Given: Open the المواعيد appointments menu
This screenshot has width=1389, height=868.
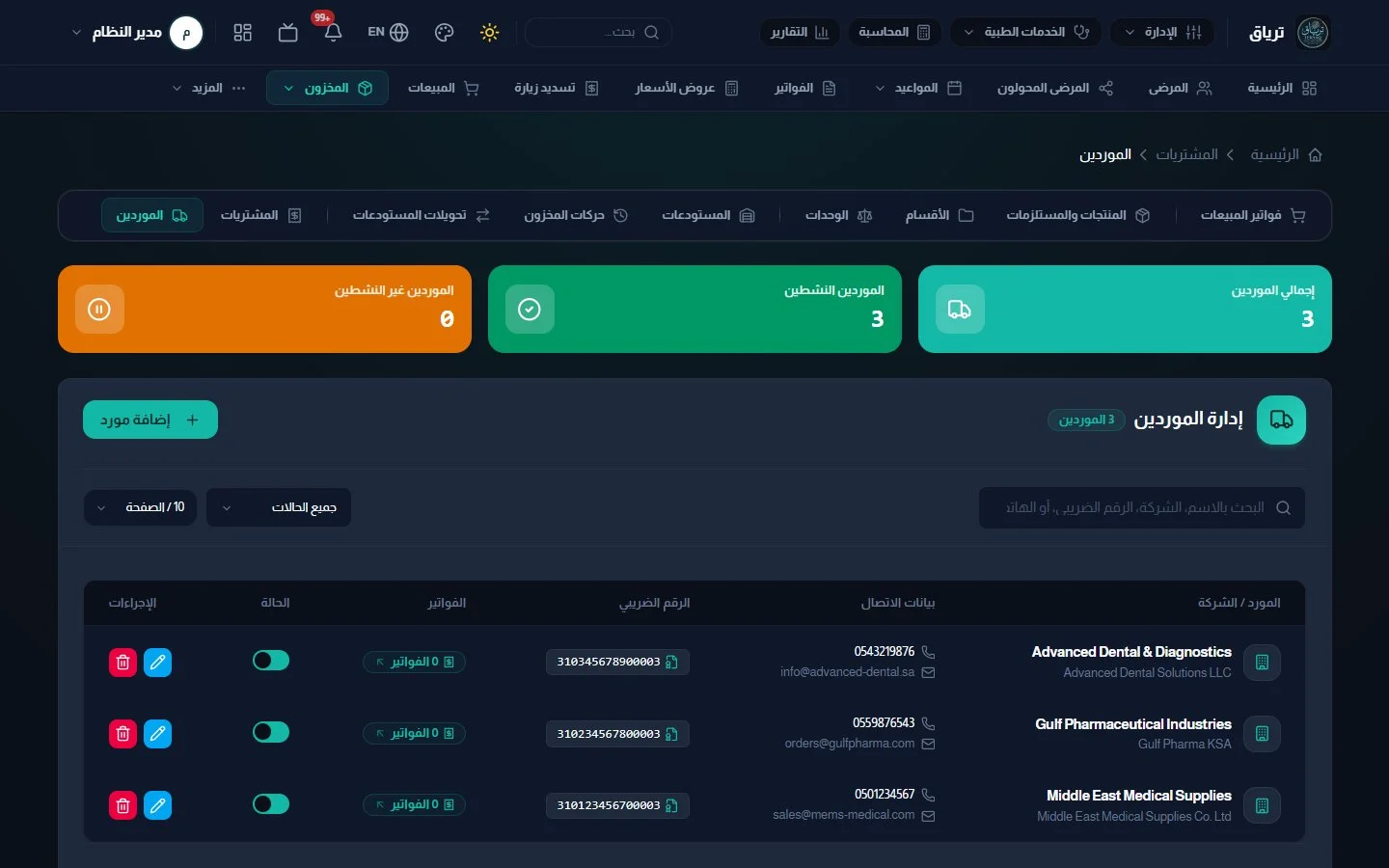Looking at the screenshot, I should (x=917, y=88).
